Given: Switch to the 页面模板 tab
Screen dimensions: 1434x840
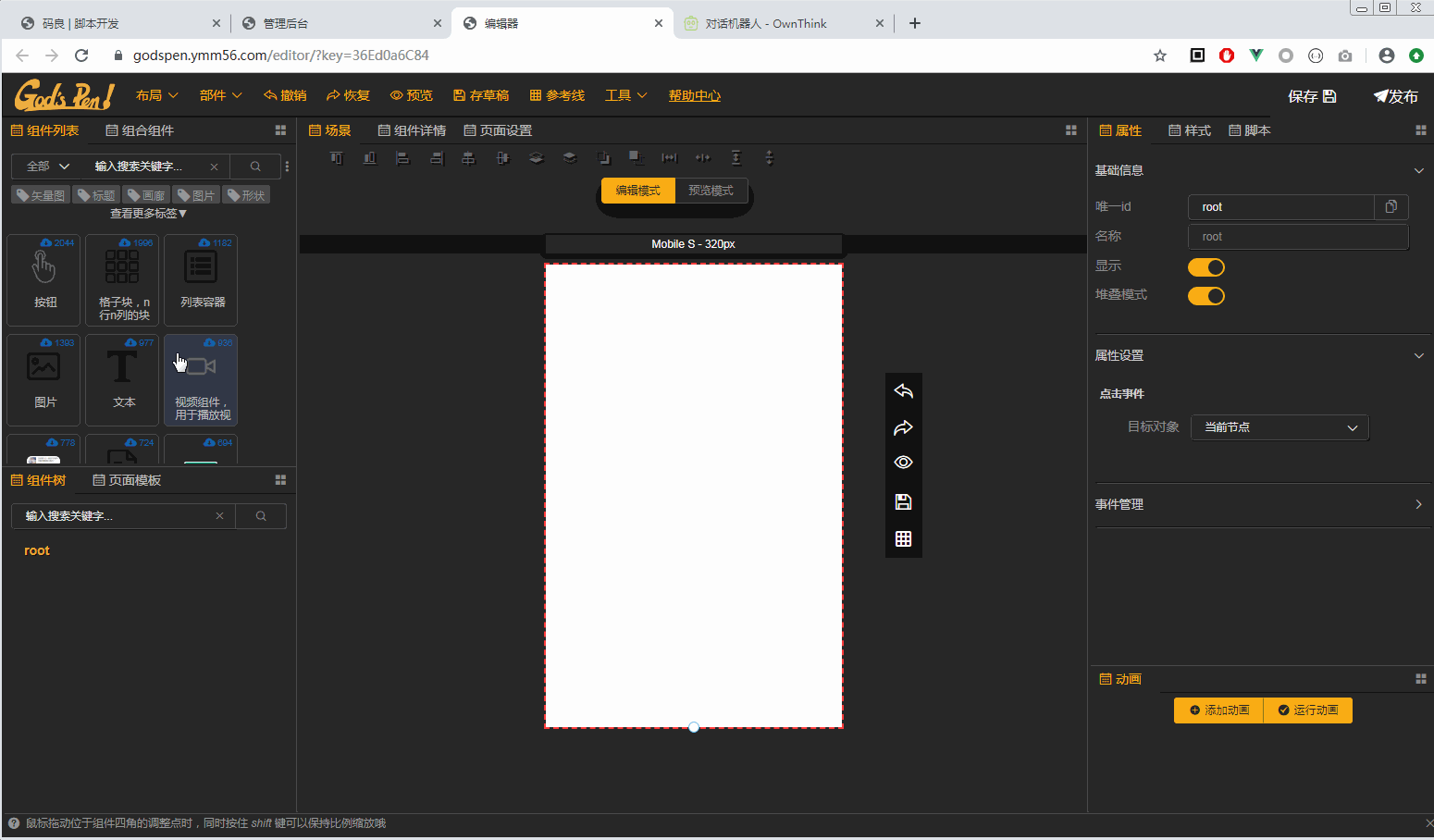Looking at the screenshot, I should 127,480.
